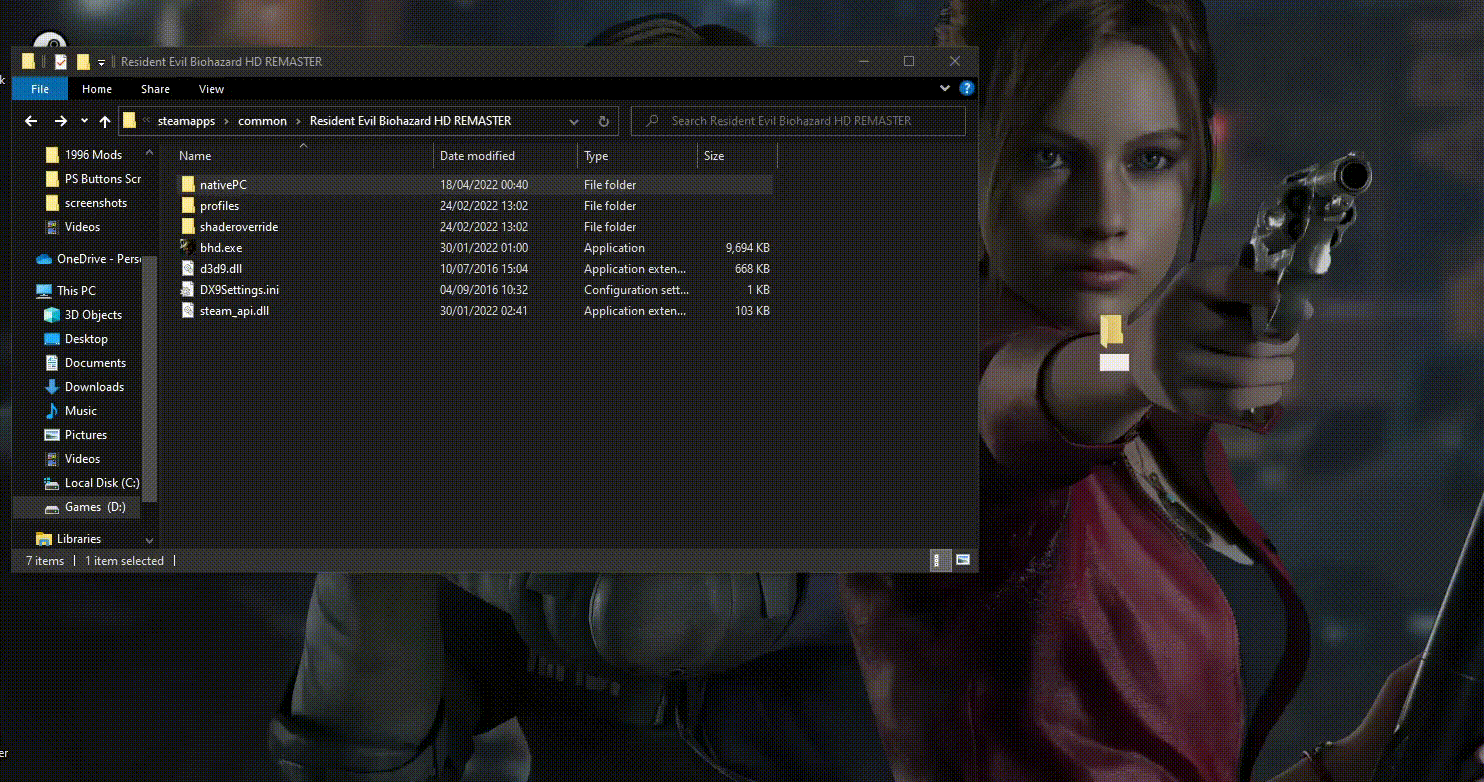Click the Music icon in the sidebar
The height and width of the screenshot is (782, 1484).
[x=53, y=411]
